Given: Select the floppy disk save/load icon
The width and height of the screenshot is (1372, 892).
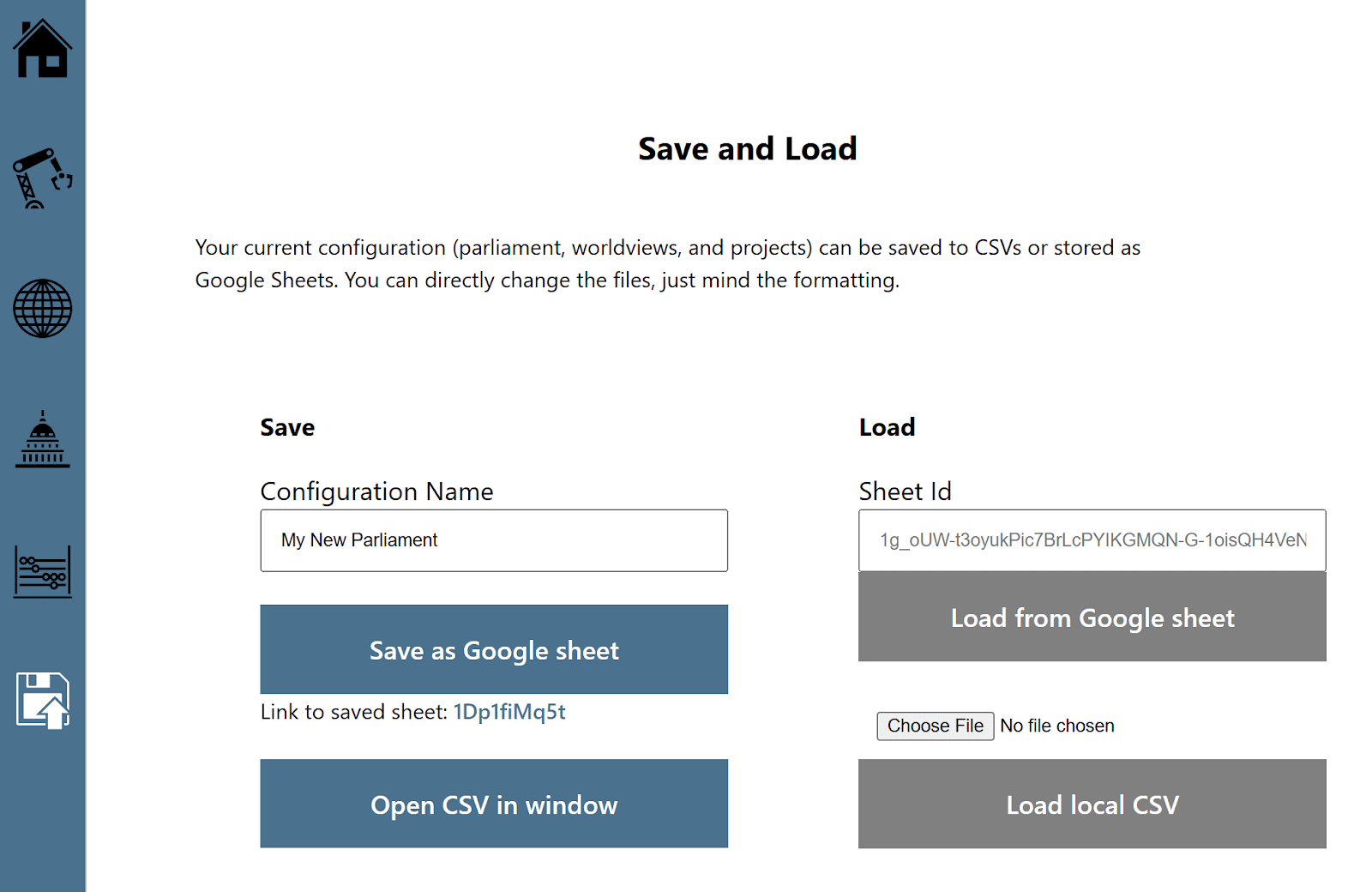Looking at the screenshot, I should tap(42, 701).
